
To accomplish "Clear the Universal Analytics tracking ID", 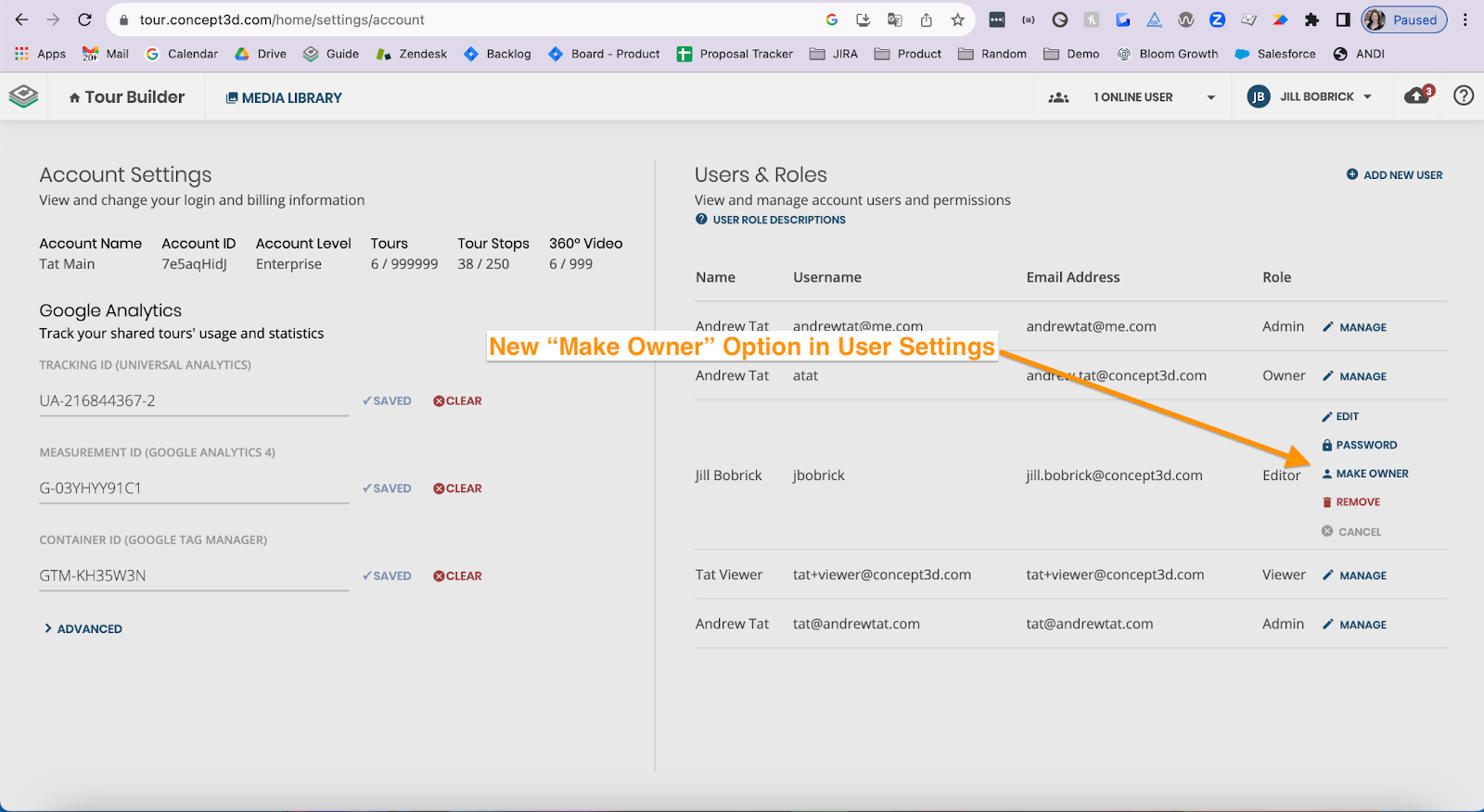I will (457, 401).
